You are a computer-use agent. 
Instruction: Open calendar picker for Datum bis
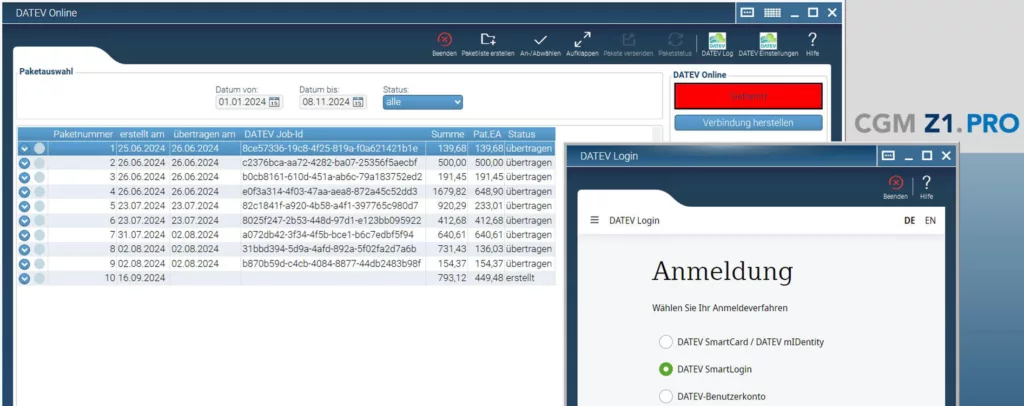(358, 102)
